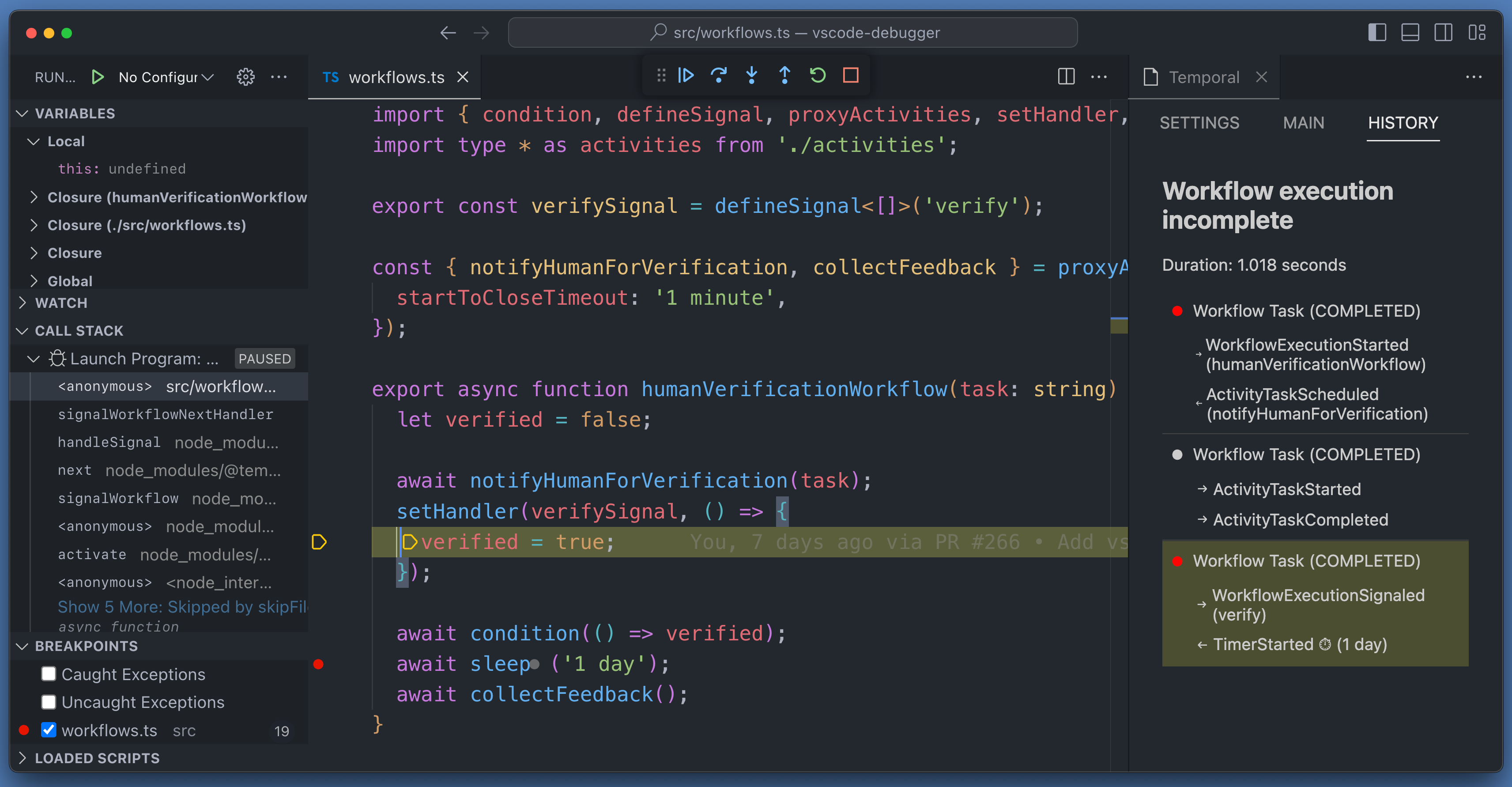Screen dimensions: 1512x787
Task: Click the Restart debug session icon
Action: 819,76
